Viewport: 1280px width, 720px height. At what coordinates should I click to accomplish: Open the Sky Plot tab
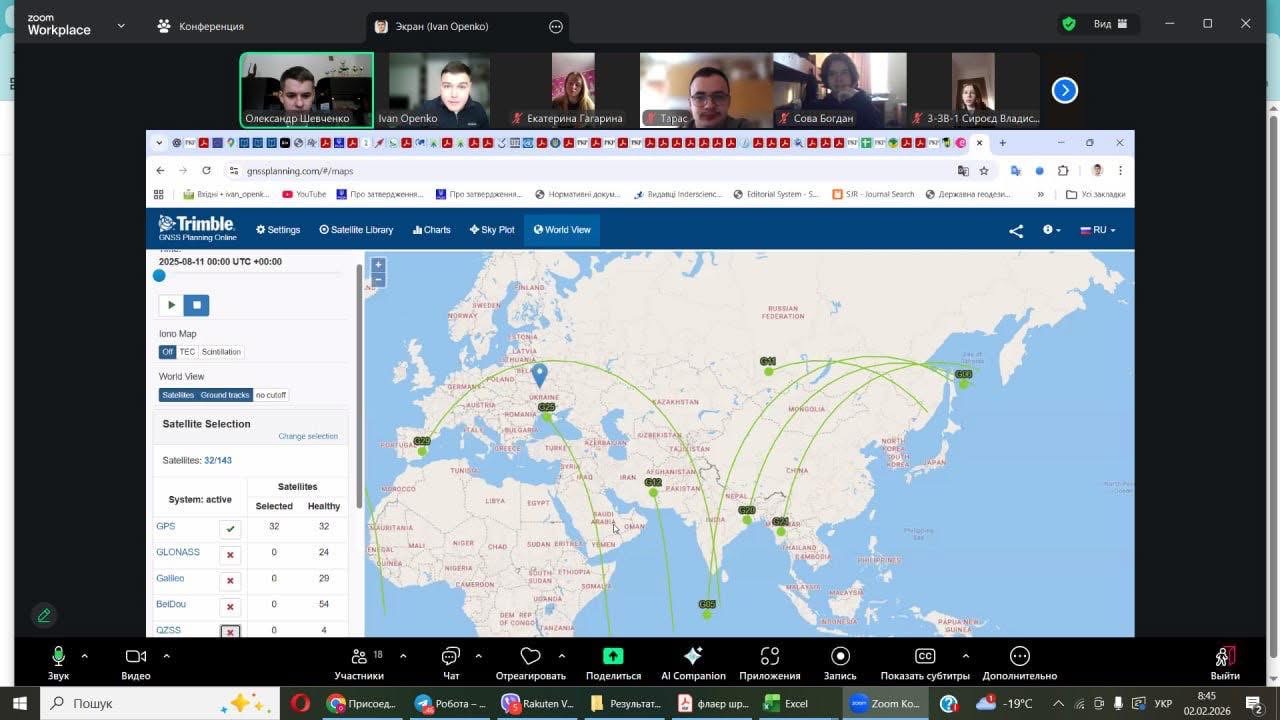point(492,230)
